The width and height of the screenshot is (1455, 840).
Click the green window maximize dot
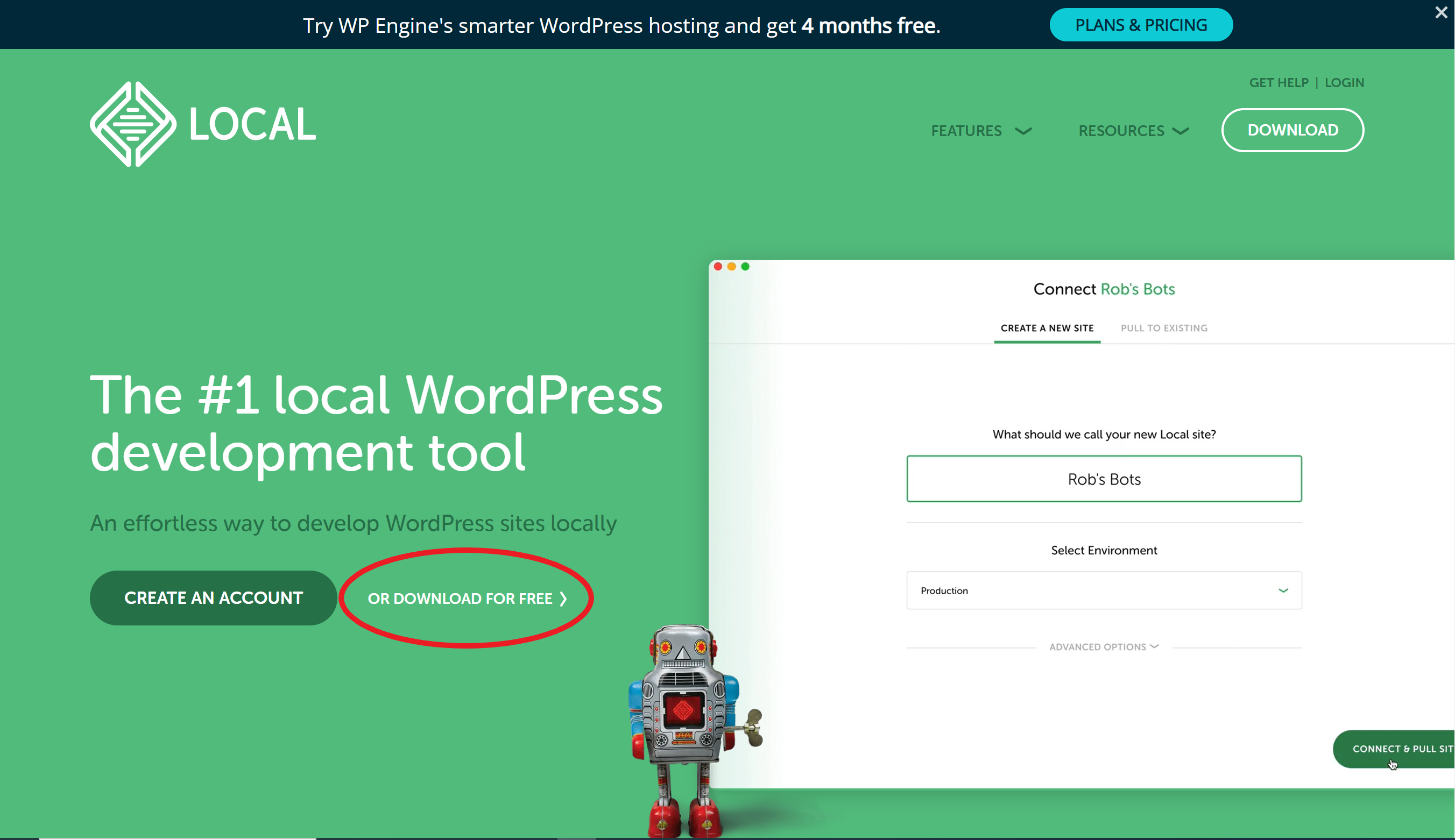745,266
